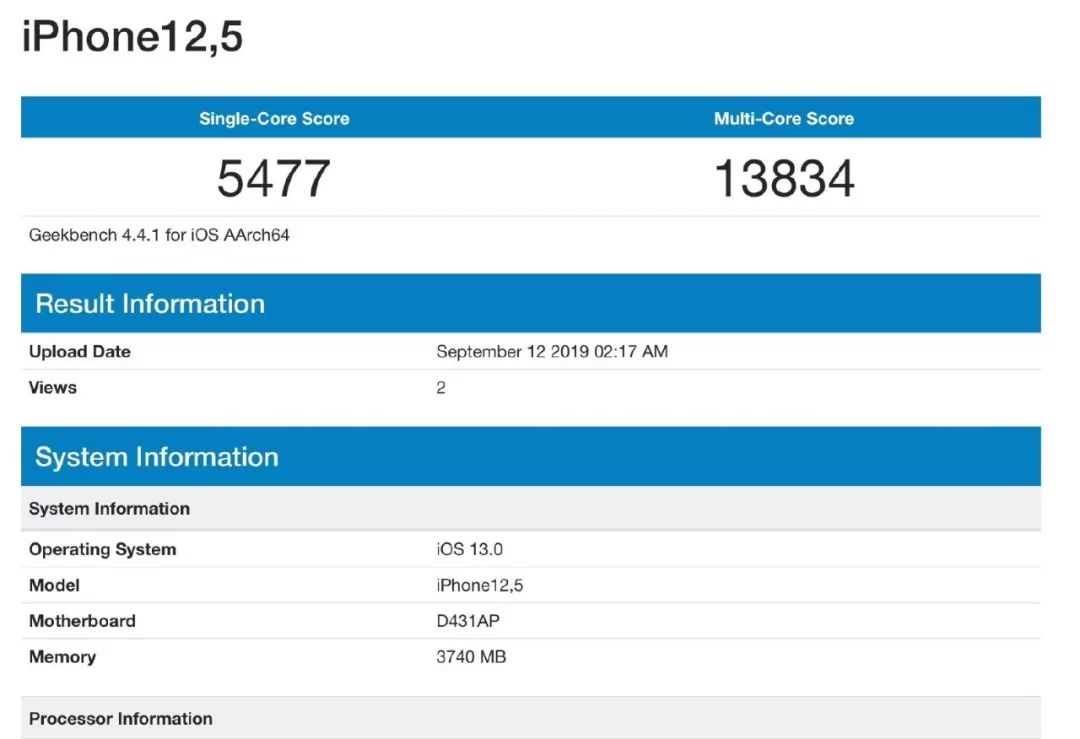The height and width of the screenshot is (739, 1080).
Task: Click the System Information subsection row
Action: point(109,509)
